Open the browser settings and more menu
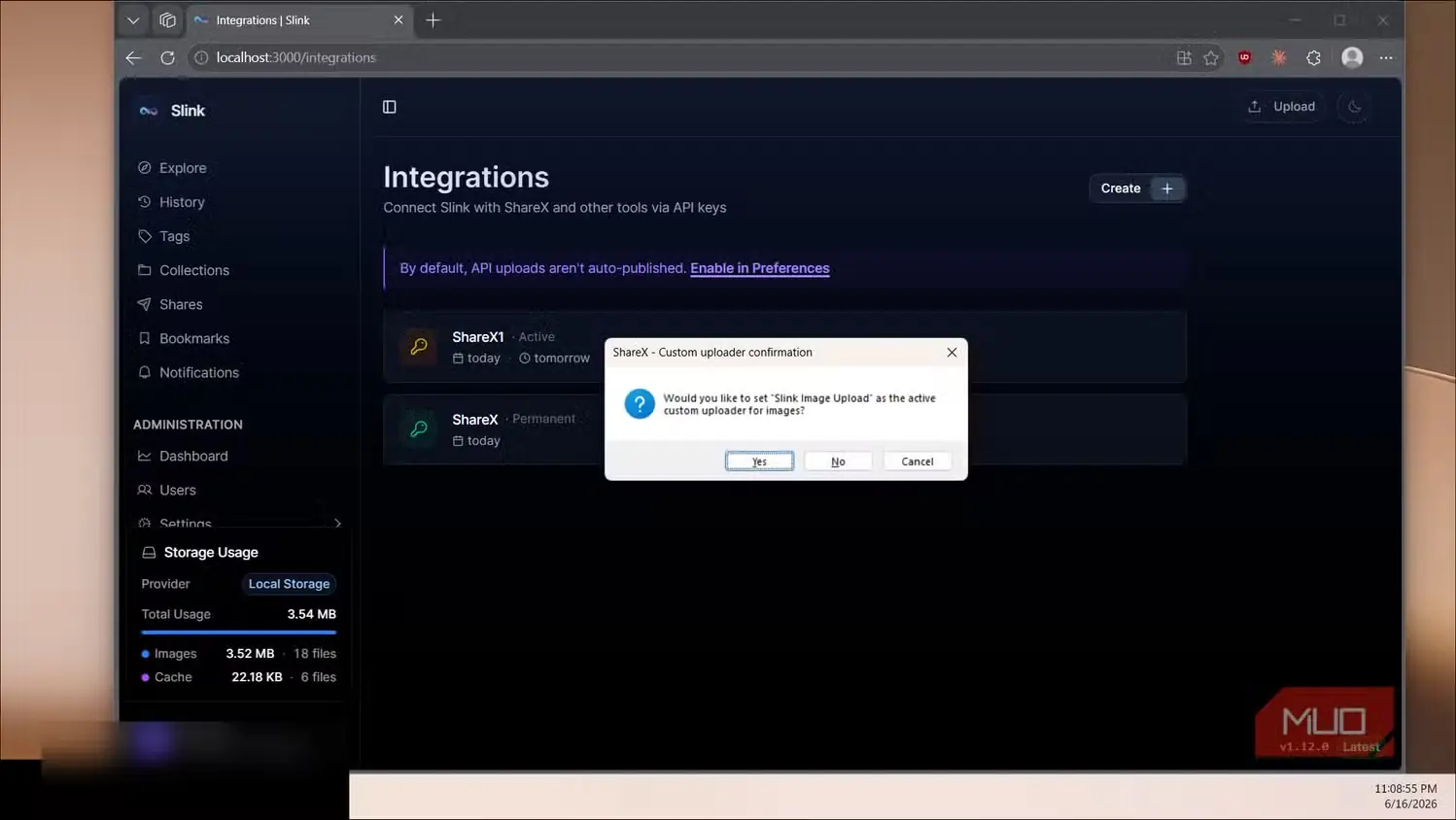 1386,57
